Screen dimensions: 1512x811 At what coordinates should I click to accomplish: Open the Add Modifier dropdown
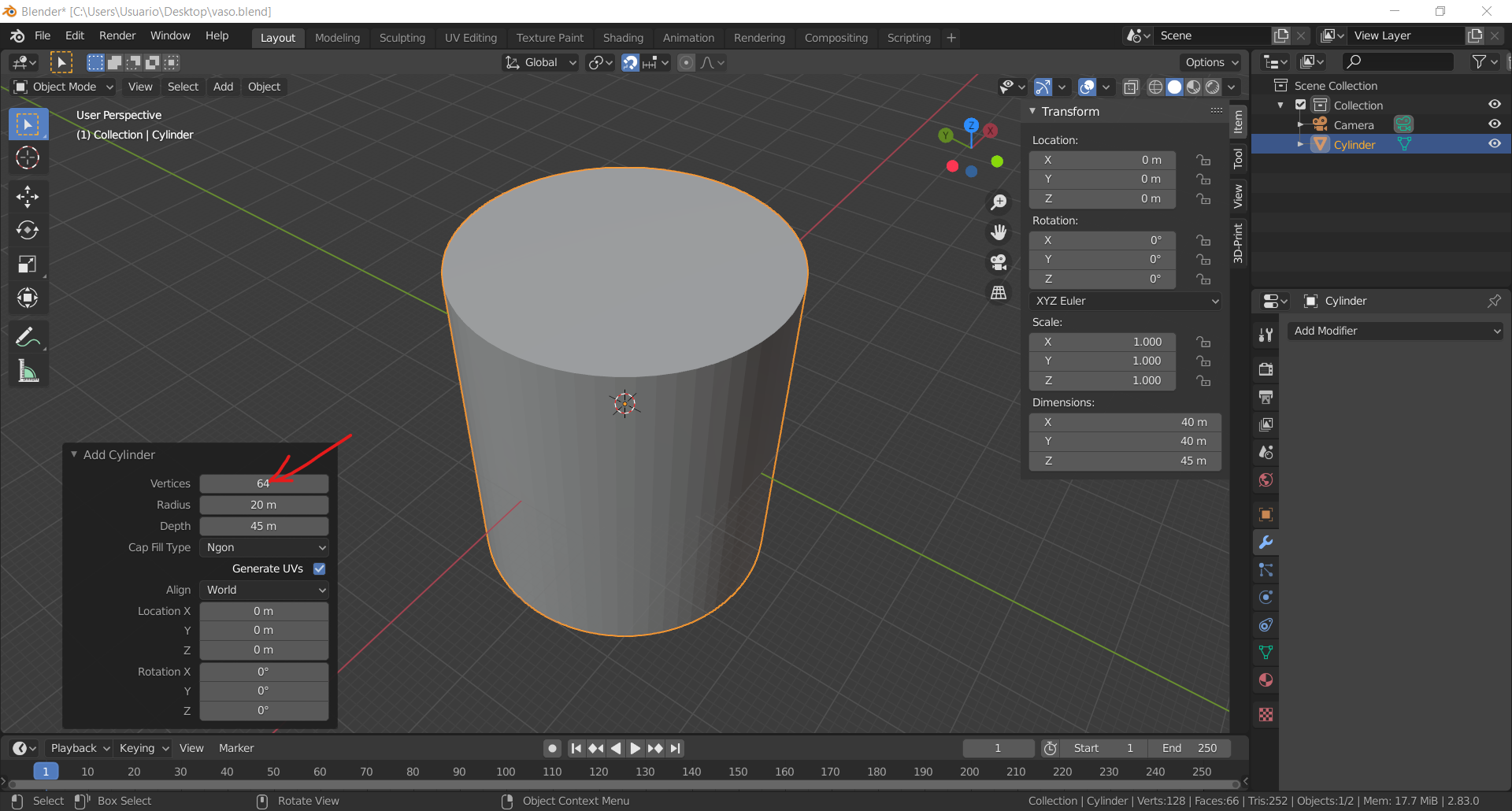tap(1395, 331)
